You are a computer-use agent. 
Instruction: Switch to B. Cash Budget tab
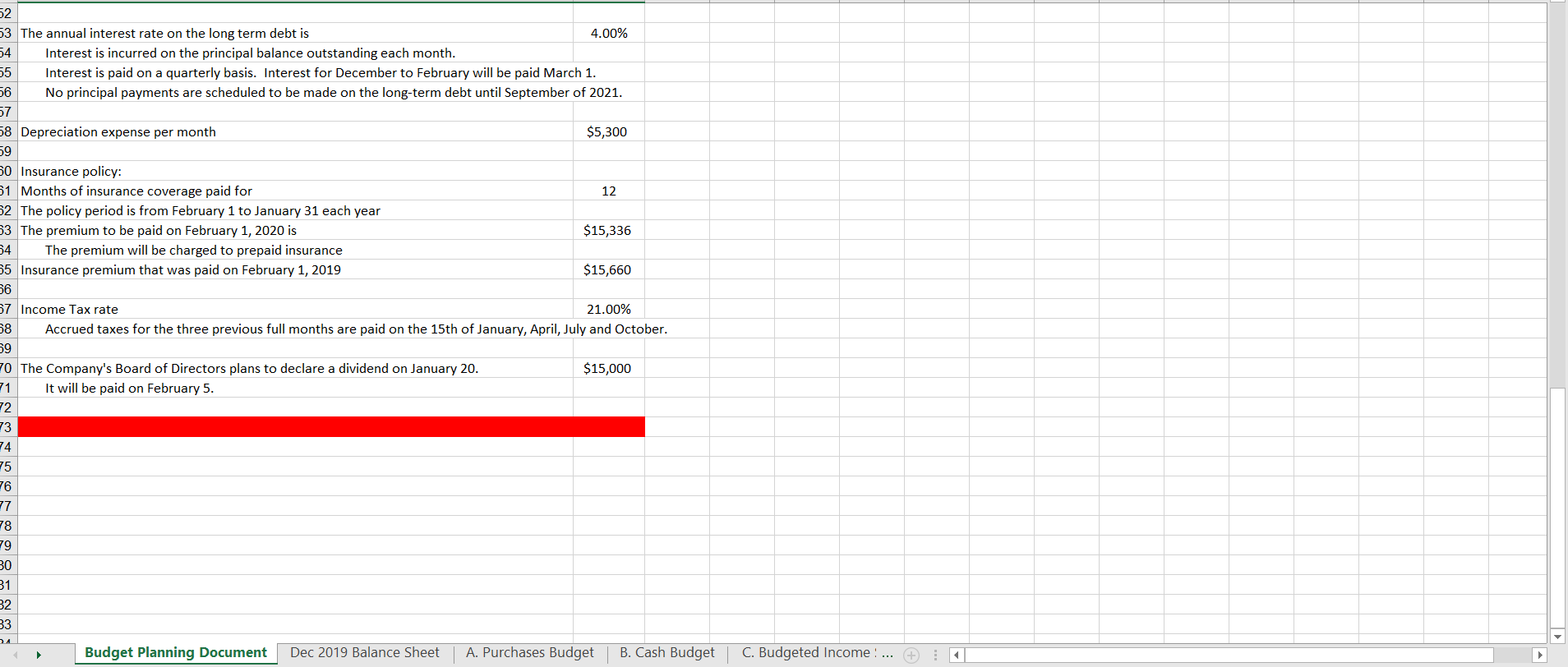coord(667,653)
